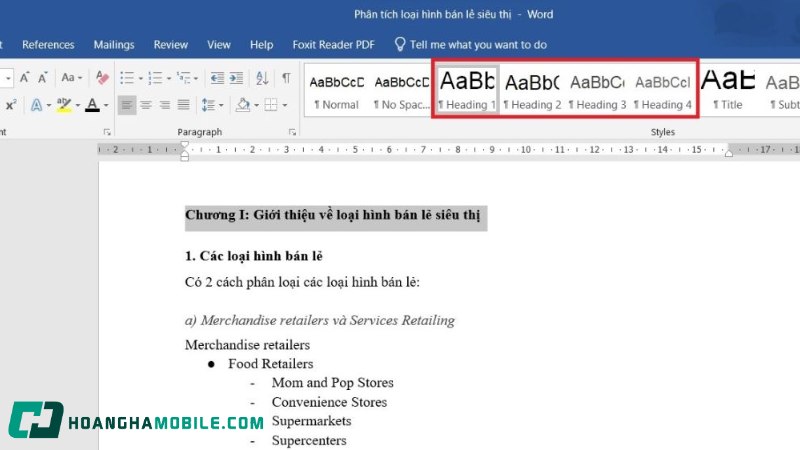This screenshot has width=800, height=450.
Task: Increase the paragraph indent
Action: pos(234,78)
